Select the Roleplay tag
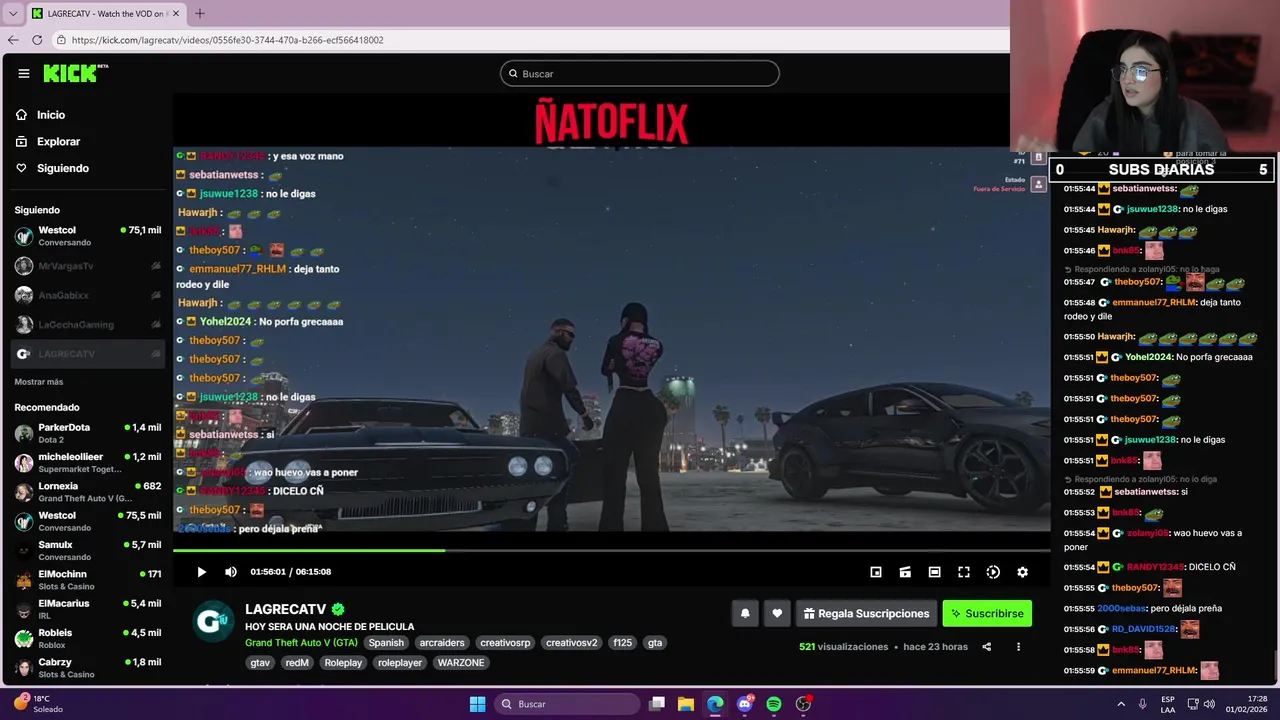Viewport: 1280px width, 720px height. pos(343,663)
